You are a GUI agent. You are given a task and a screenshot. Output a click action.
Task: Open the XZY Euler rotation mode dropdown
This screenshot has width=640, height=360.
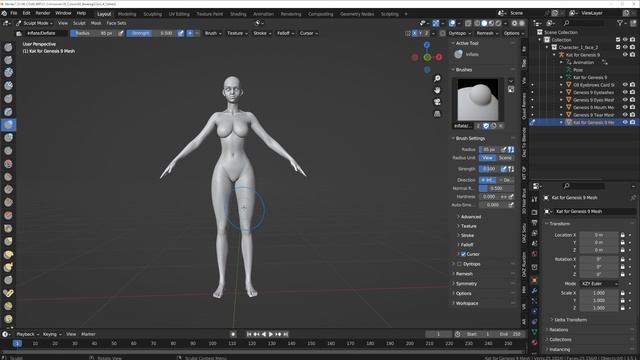coord(599,284)
